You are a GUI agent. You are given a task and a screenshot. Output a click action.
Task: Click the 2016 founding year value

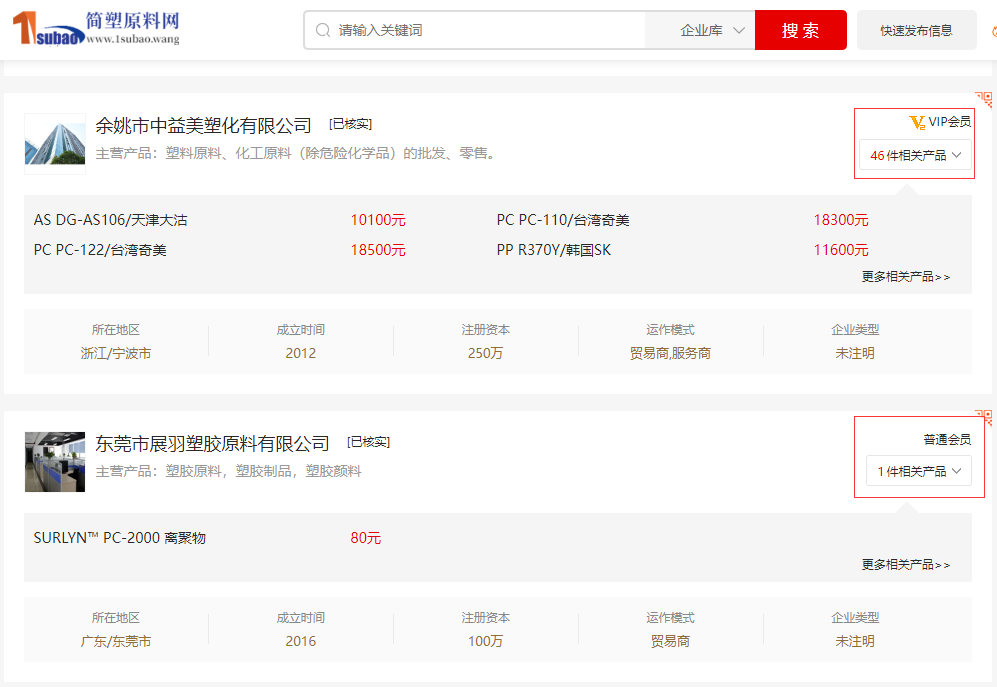coord(301,641)
